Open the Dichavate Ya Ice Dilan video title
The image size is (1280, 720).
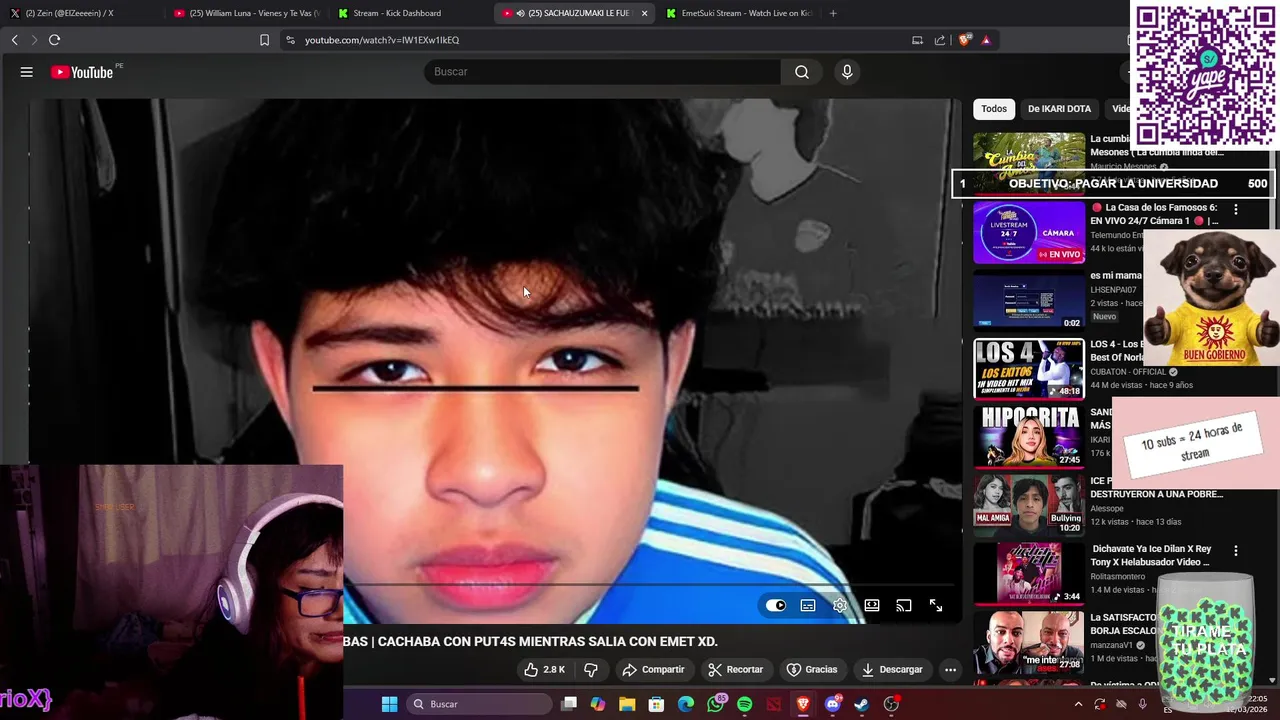pyautogui.click(x=1154, y=555)
